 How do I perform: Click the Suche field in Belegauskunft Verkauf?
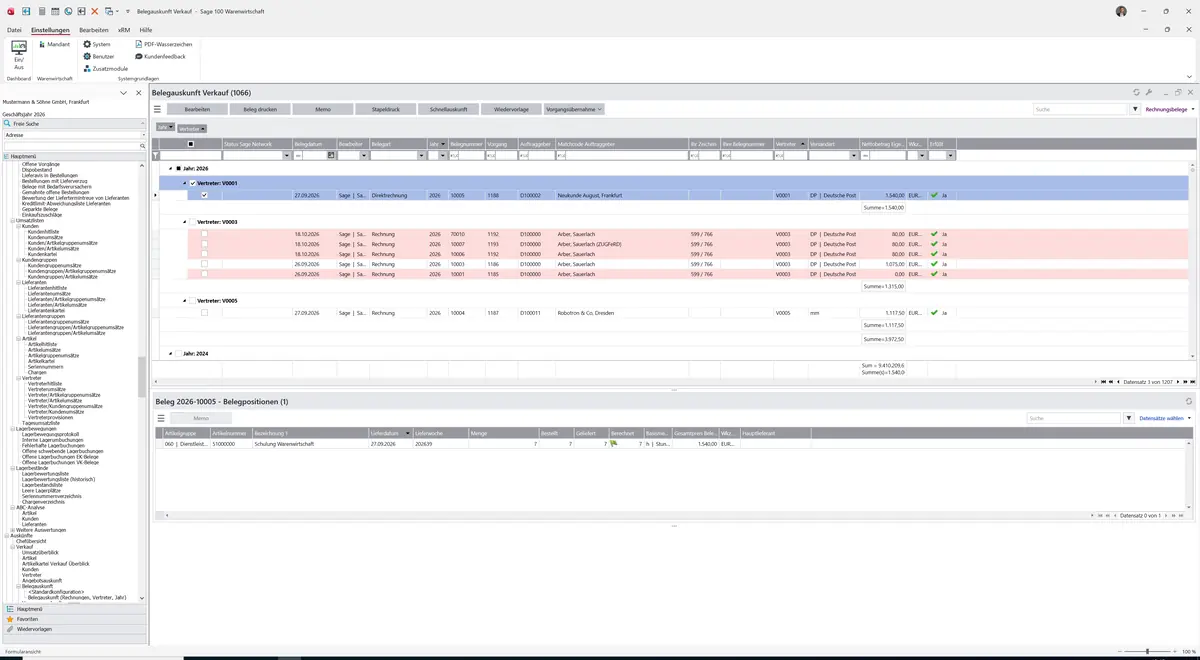pos(1080,109)
